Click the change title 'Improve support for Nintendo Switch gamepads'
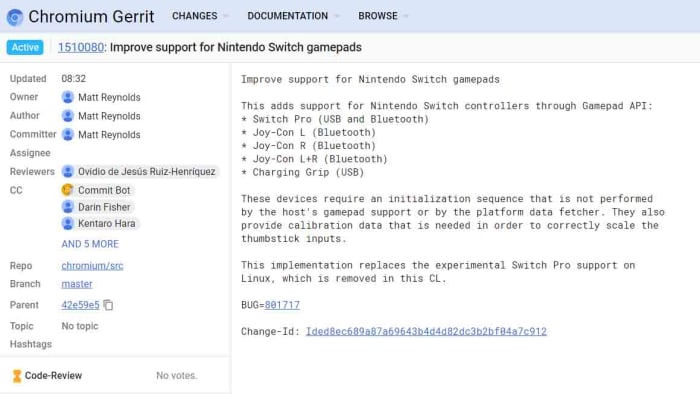This screenshot has width=700, height=394. (236, 47)
